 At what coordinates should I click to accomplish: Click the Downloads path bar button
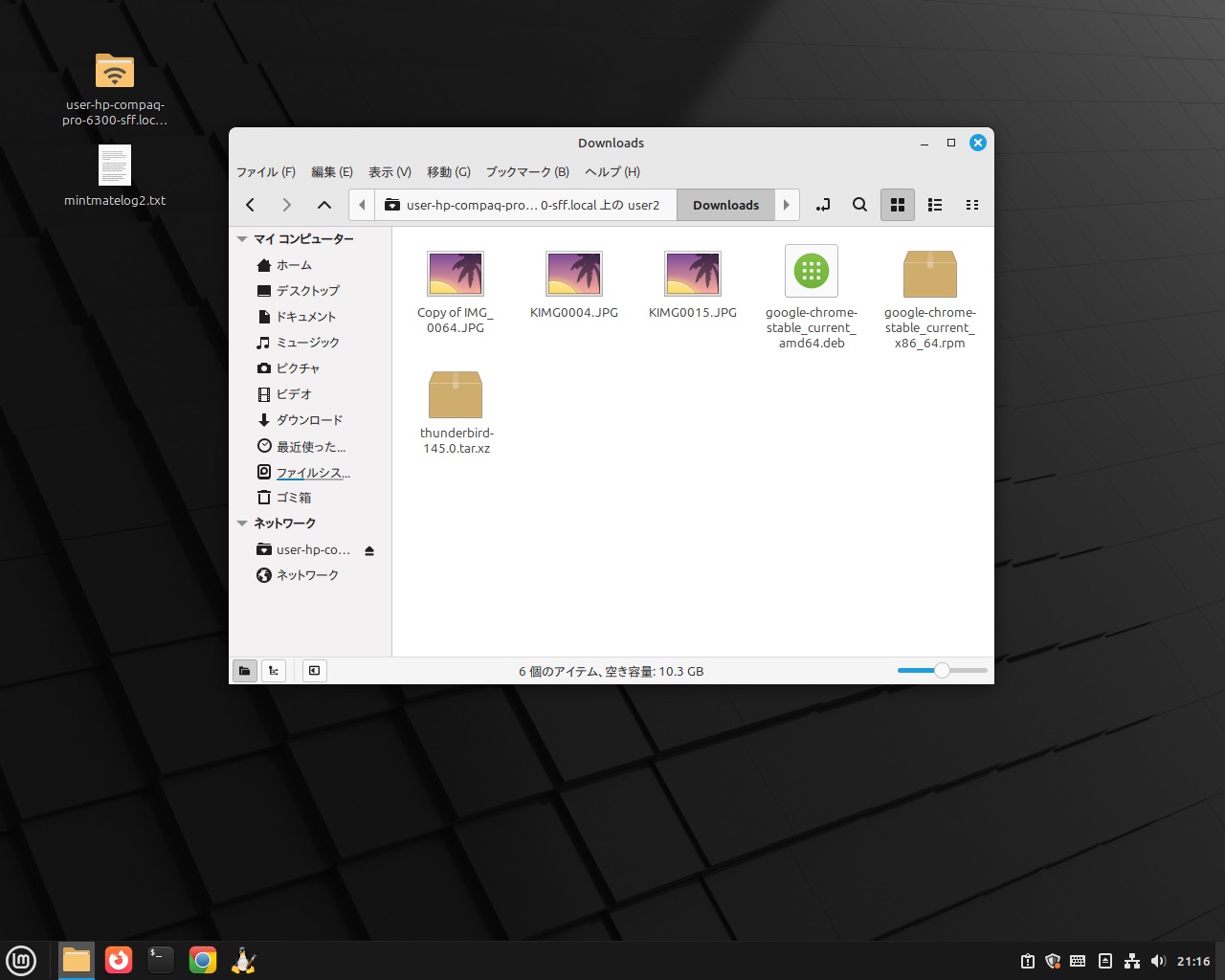point(725,205)
